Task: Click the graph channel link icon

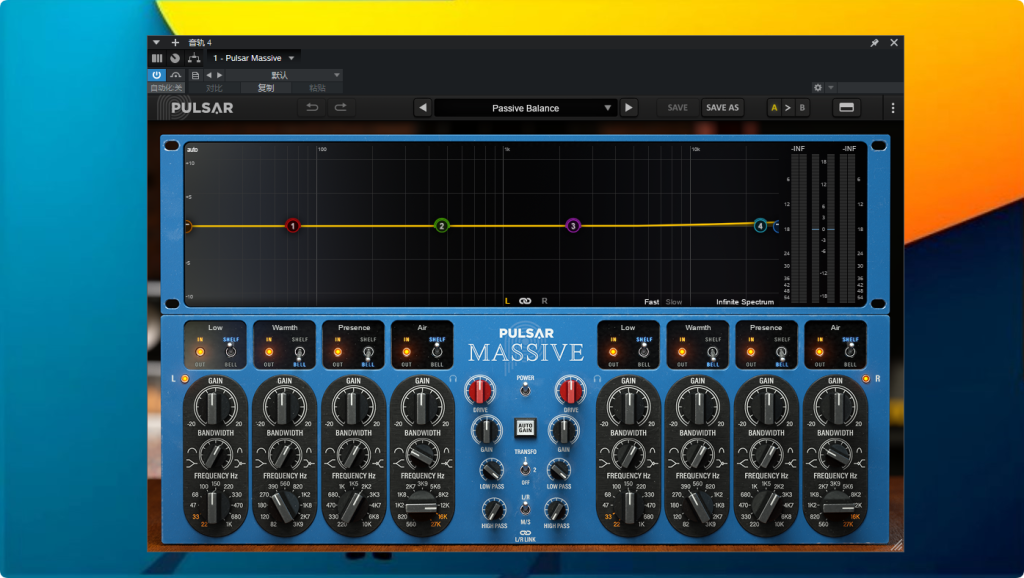Action: 525,301
